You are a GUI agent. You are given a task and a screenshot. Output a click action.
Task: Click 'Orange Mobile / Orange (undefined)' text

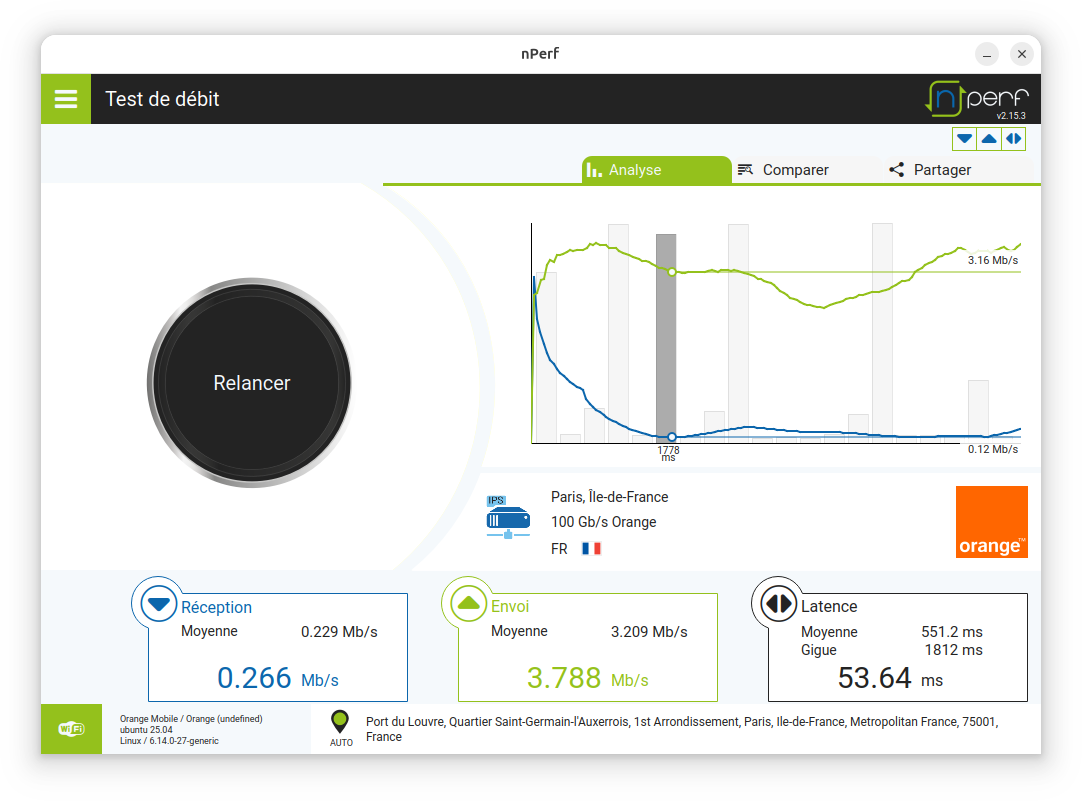pos(191,719)
